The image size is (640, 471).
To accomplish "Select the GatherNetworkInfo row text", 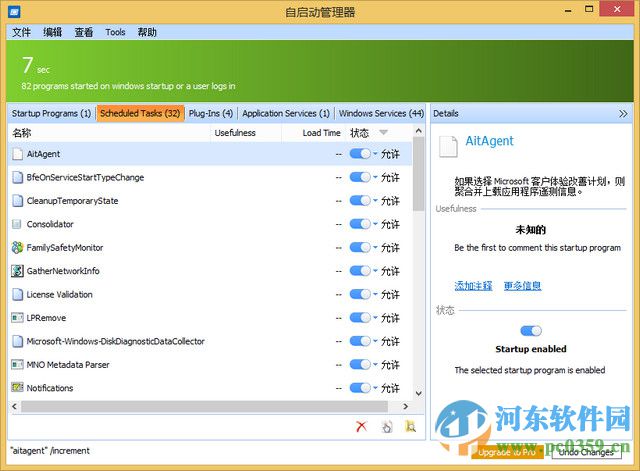I will (x=63, y=271).
